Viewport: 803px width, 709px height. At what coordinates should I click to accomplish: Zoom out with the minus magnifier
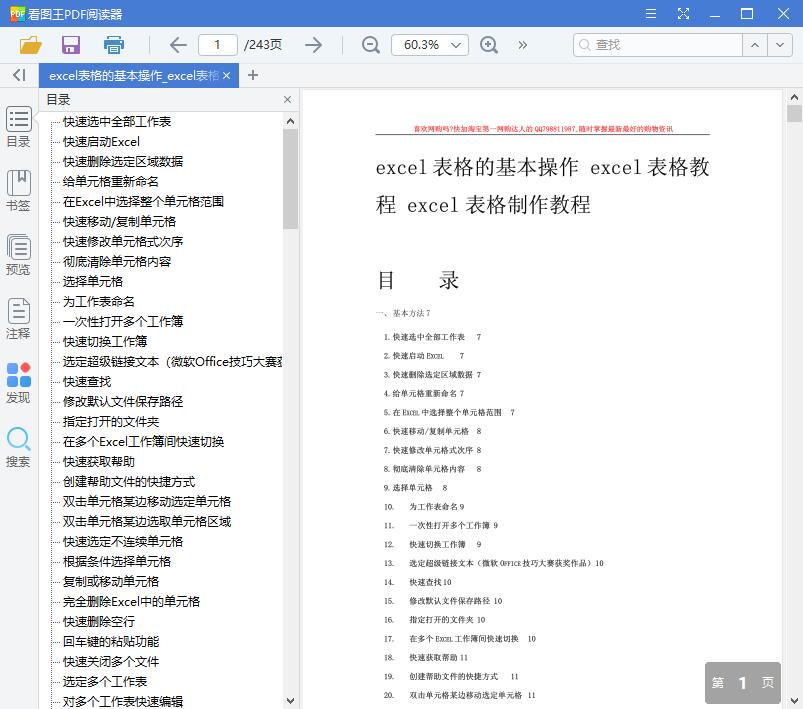point(370,45)
